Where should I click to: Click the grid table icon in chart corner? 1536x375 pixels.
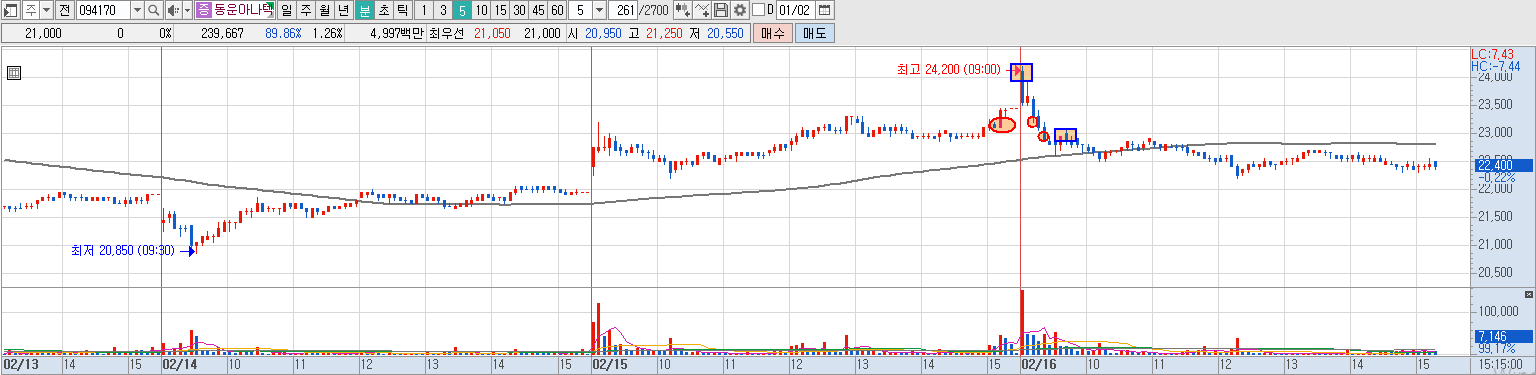(x=14, y=72)
